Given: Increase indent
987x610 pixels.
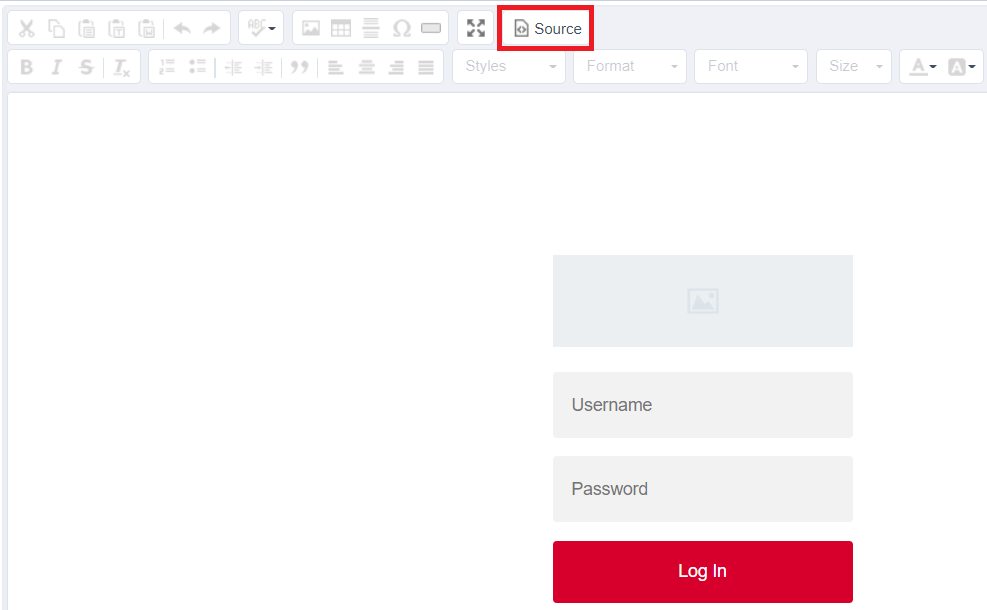Looking at the screenshot, I should pyautogui.click(x=264, y=67).
